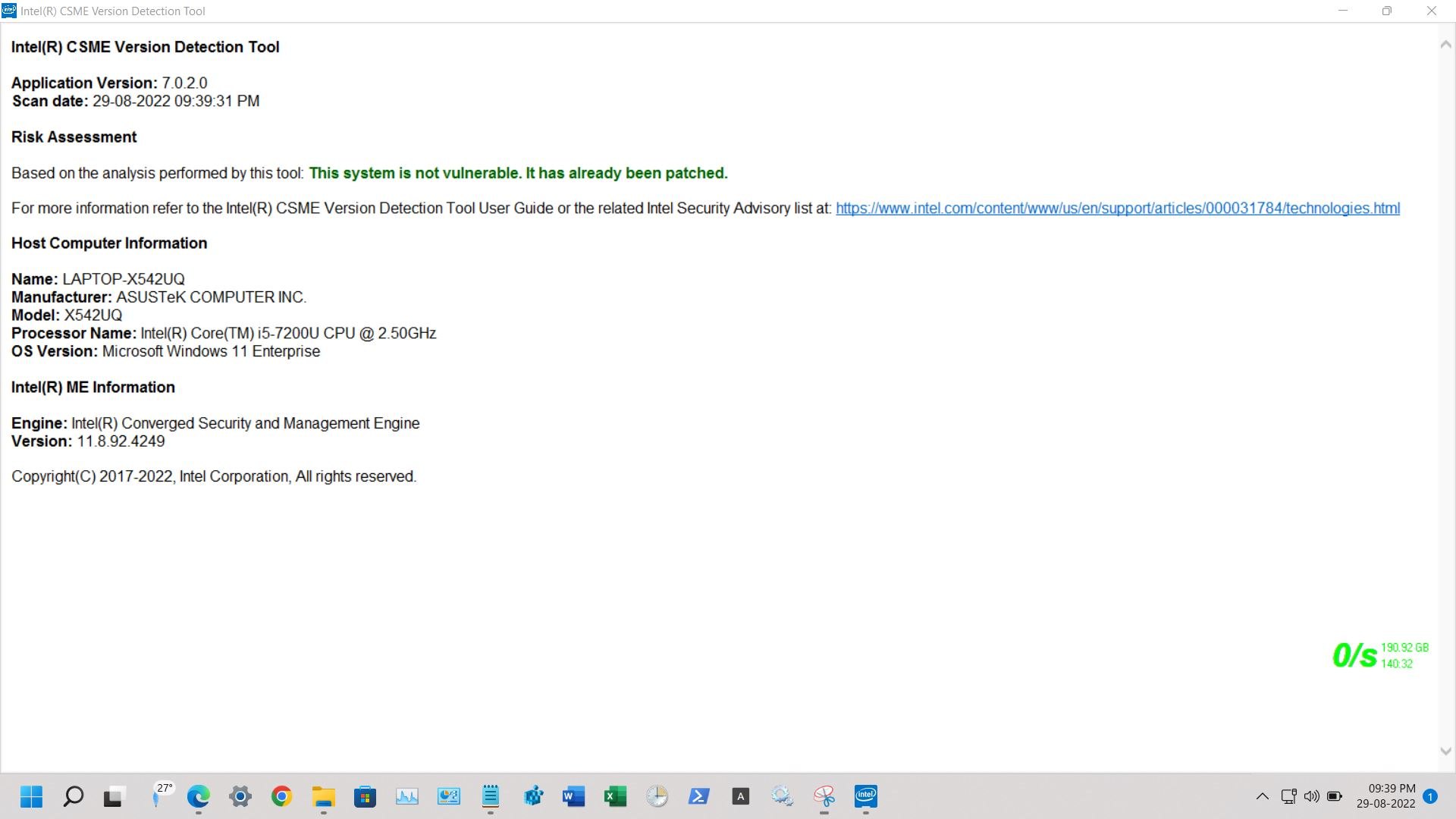Open the clock and date 09:39 PM
The image size is (1456, 819).
click(x=1386, y=796)
